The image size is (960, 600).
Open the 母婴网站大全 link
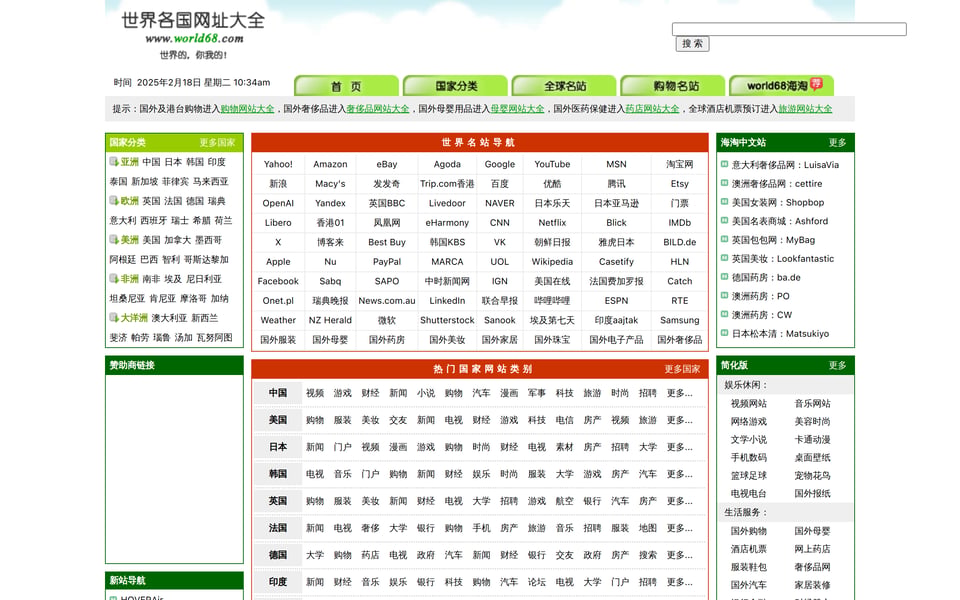(x=517, y=109)
